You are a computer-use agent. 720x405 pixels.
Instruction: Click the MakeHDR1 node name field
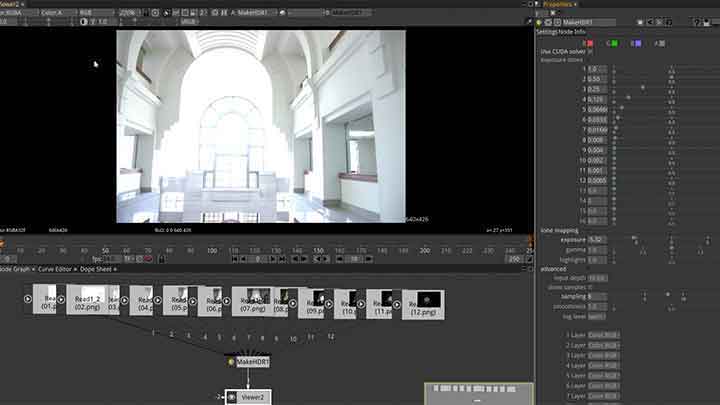tap(589, 22)
